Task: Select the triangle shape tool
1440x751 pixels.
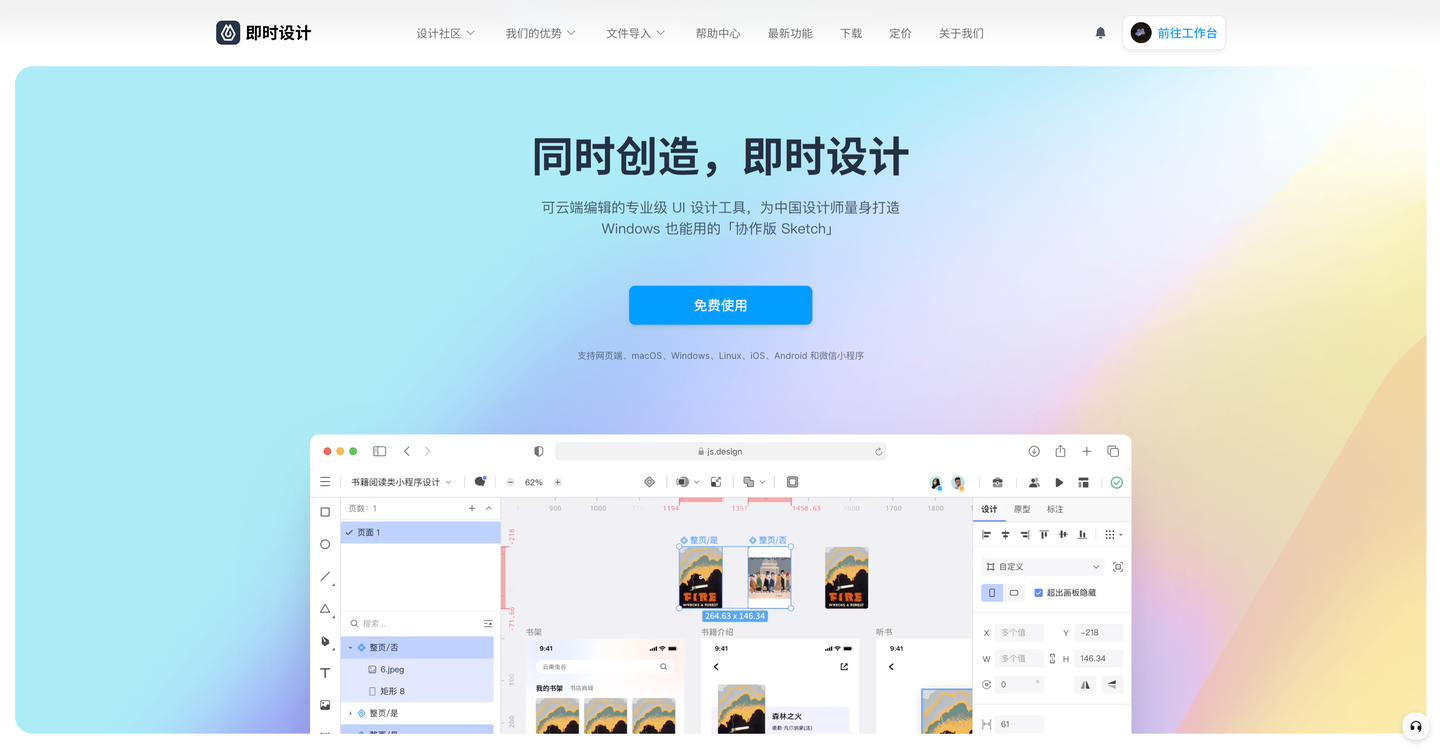Action: [325, 609]
